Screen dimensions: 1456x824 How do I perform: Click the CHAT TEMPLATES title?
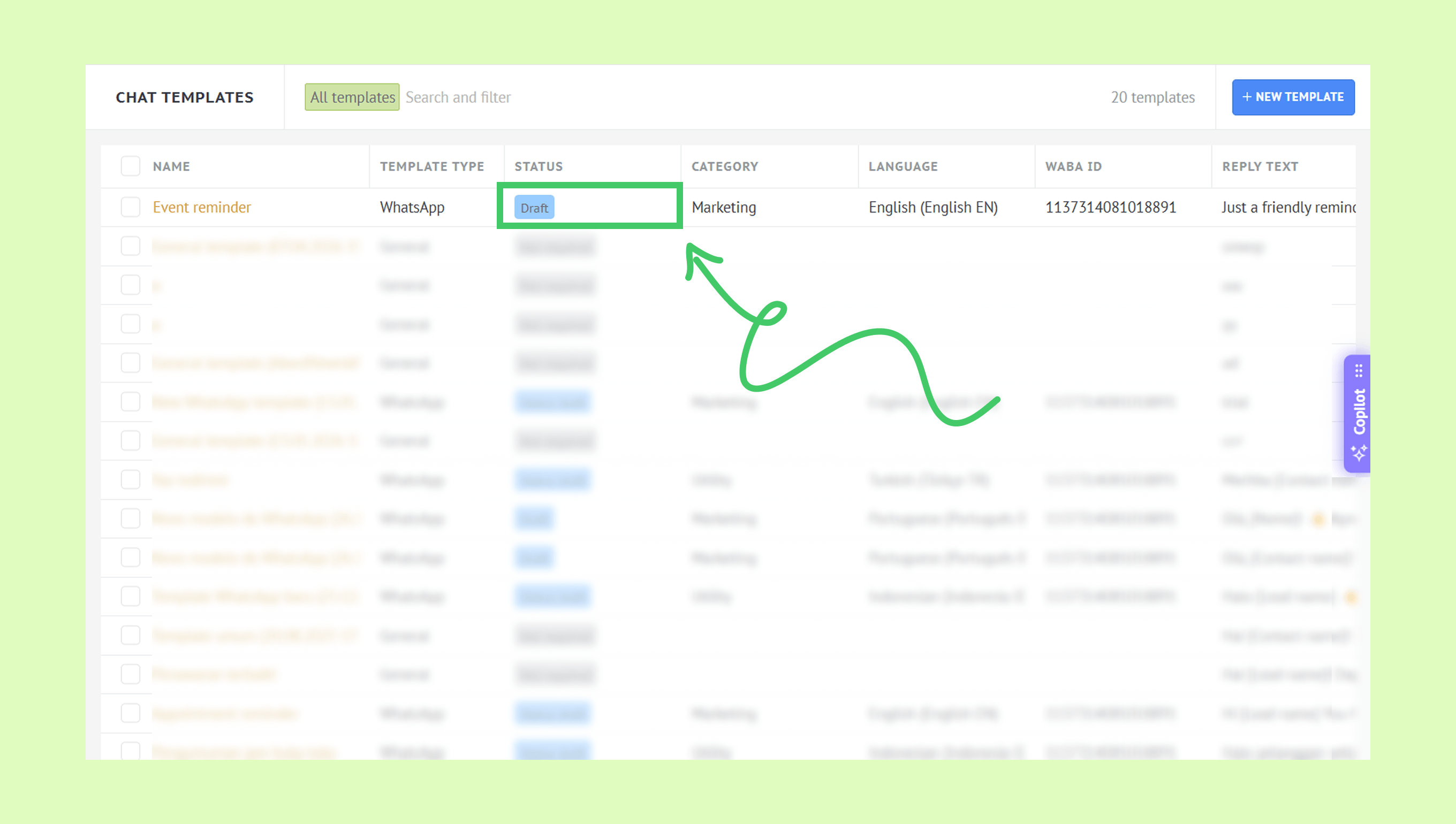point(185,97)
